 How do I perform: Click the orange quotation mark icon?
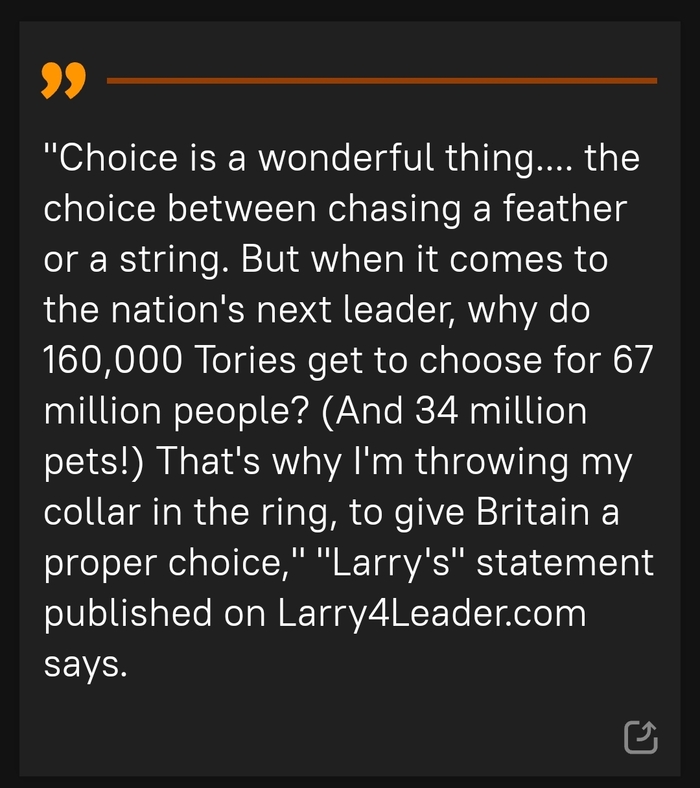point(62,81)
